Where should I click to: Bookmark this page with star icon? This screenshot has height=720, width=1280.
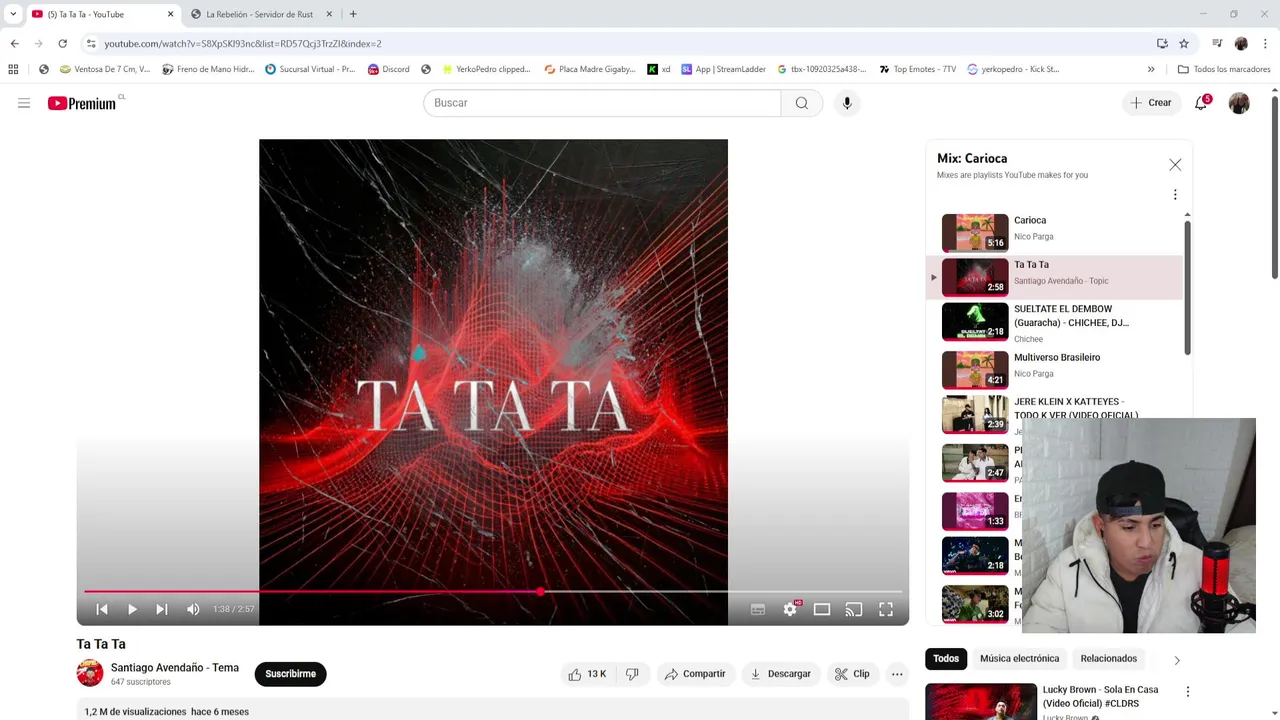point(1184,44)
